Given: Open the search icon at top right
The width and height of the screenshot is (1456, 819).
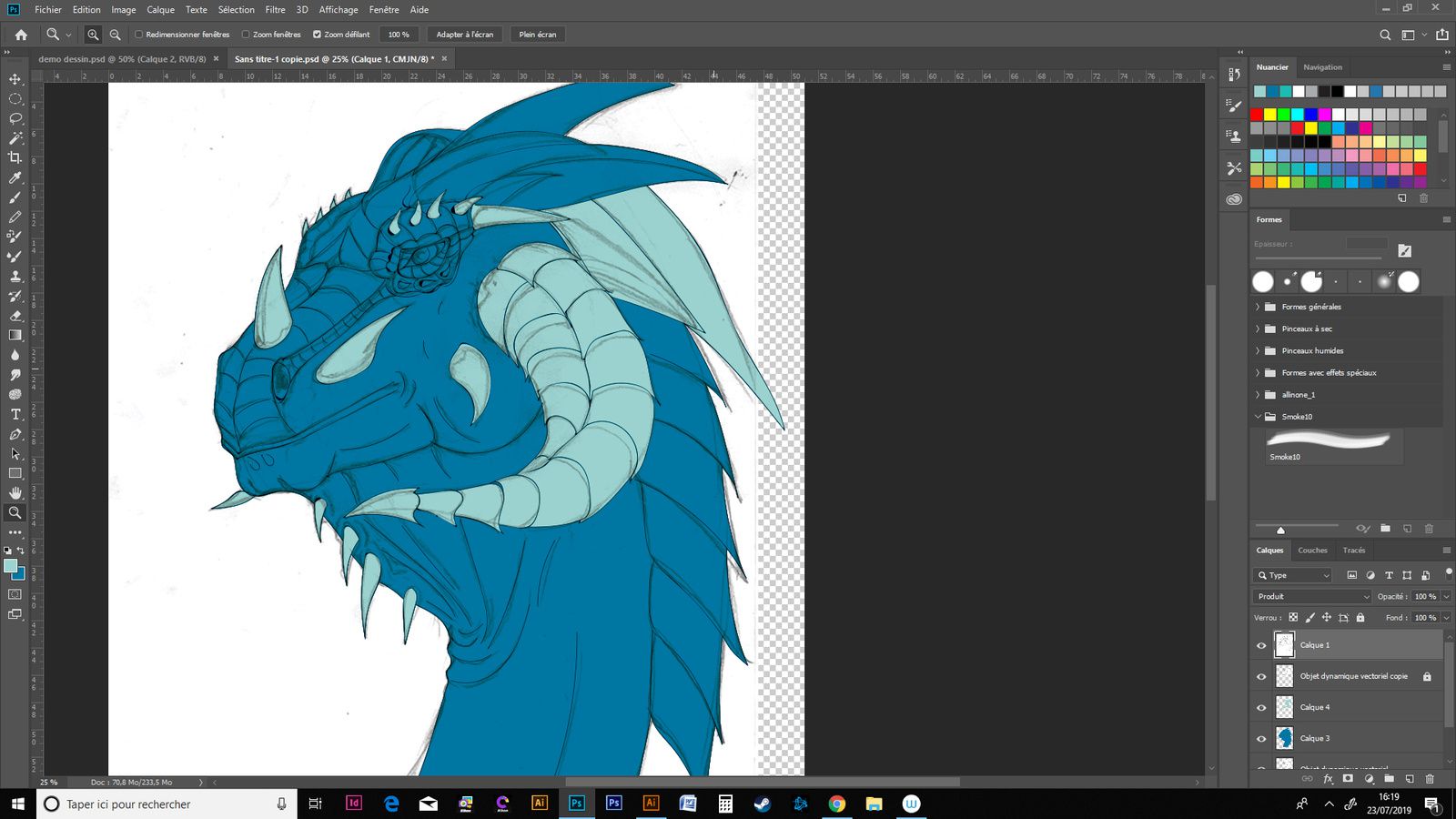Looking at the screenshot, I should coord(1385,35).
